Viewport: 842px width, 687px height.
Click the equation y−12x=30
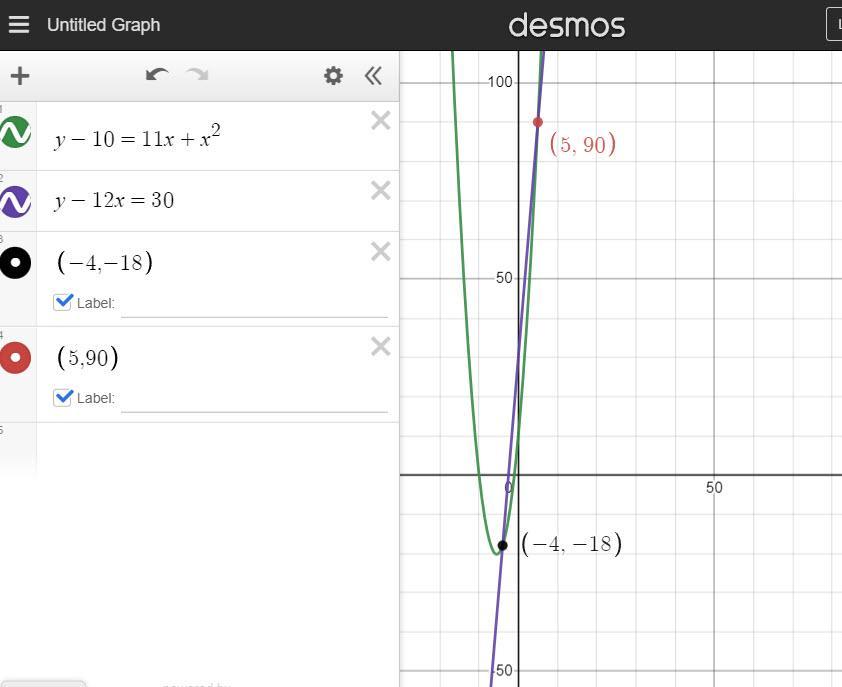tap(114, 200)
